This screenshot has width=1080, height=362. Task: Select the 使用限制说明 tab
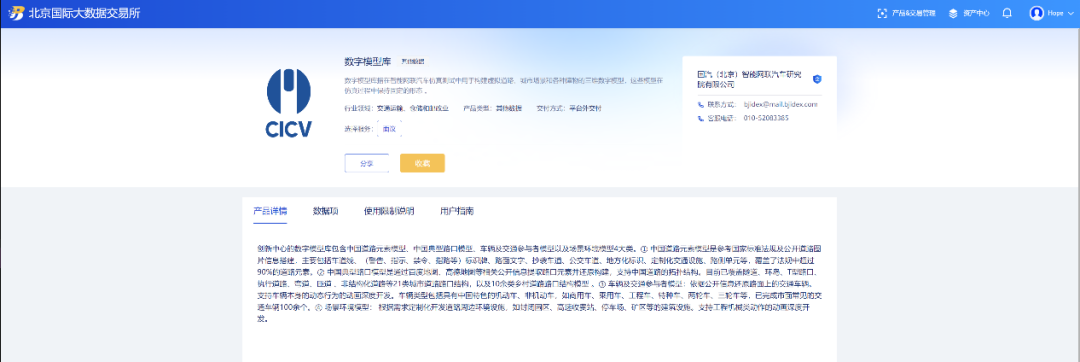[x=389, y=211]
